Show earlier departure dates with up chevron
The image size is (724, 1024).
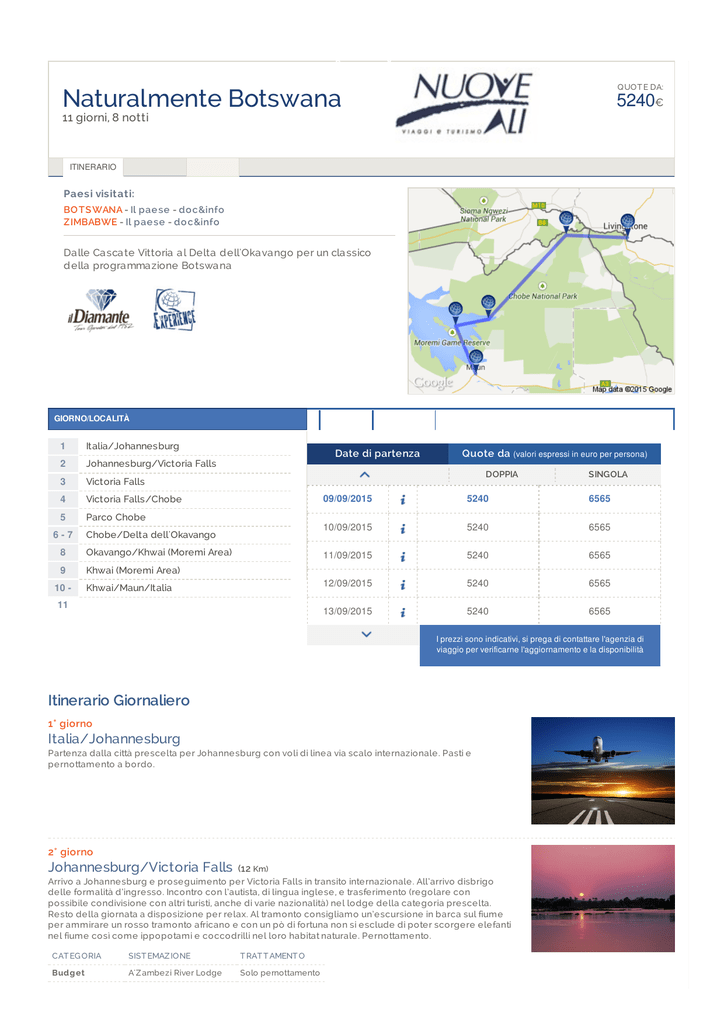365,475
